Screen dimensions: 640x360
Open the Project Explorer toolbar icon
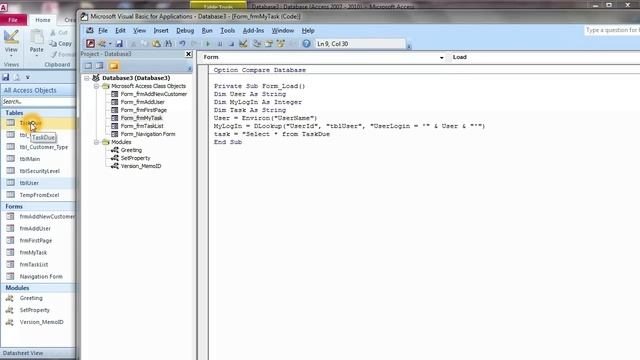coord(257,44)
